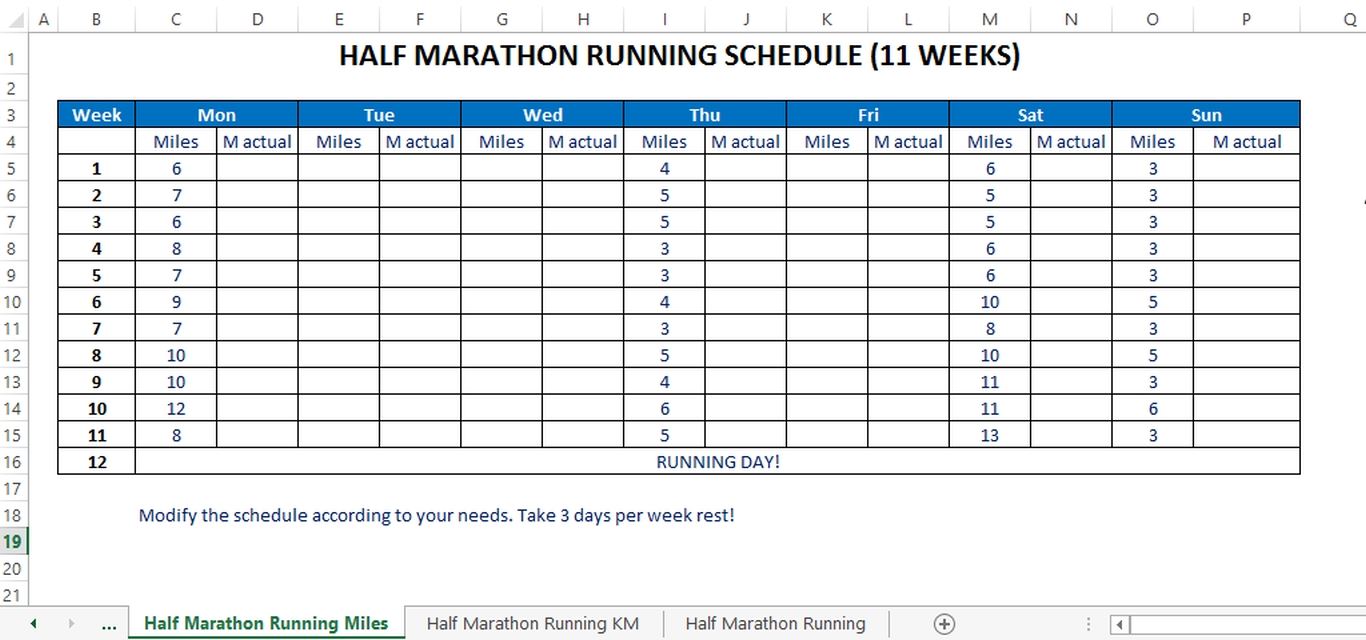Viewport: 1366px width, 640px height.
Task: Select column B by its header
Action: point(96,18)
